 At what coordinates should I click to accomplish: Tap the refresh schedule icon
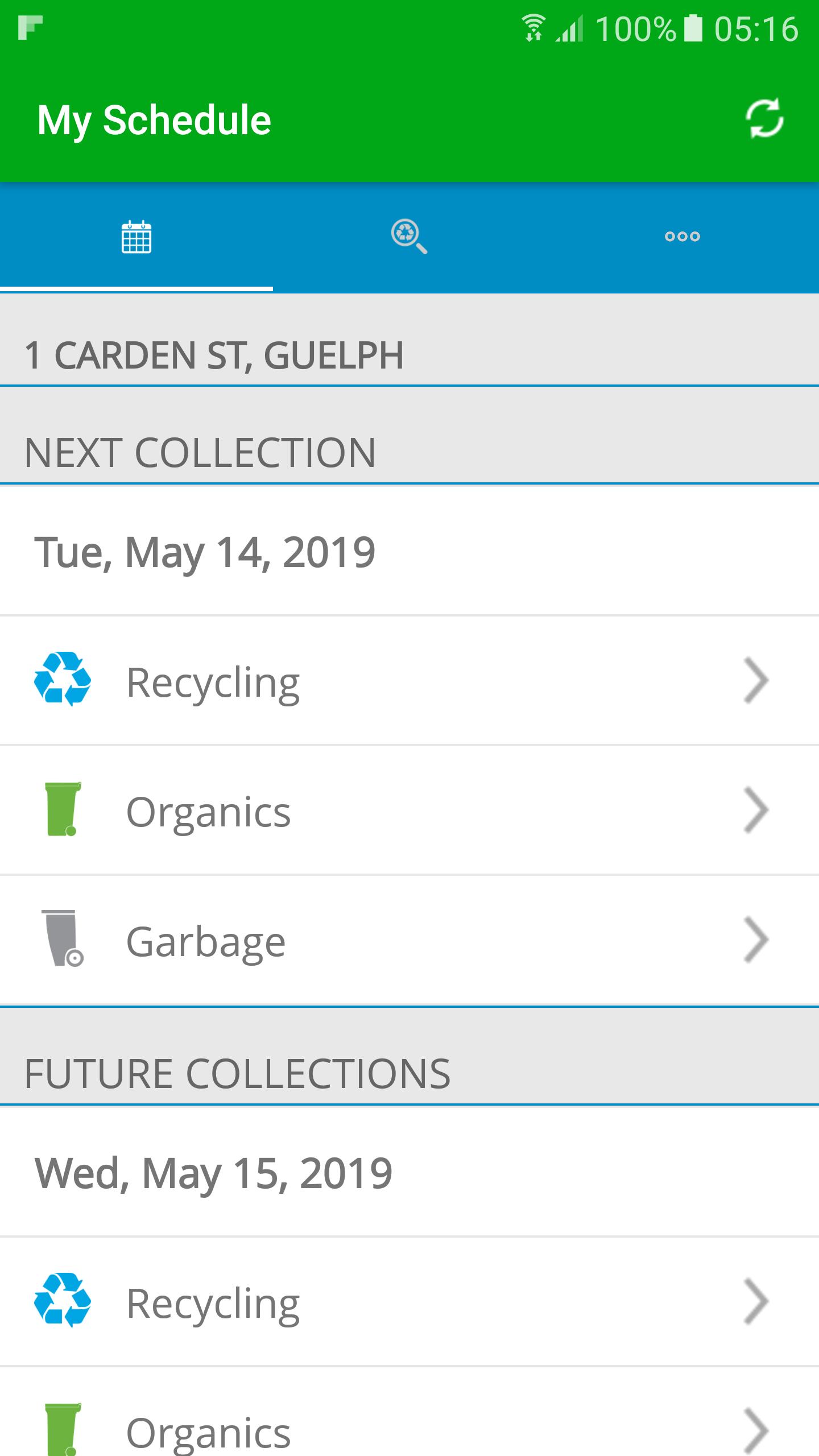(764, 119)
